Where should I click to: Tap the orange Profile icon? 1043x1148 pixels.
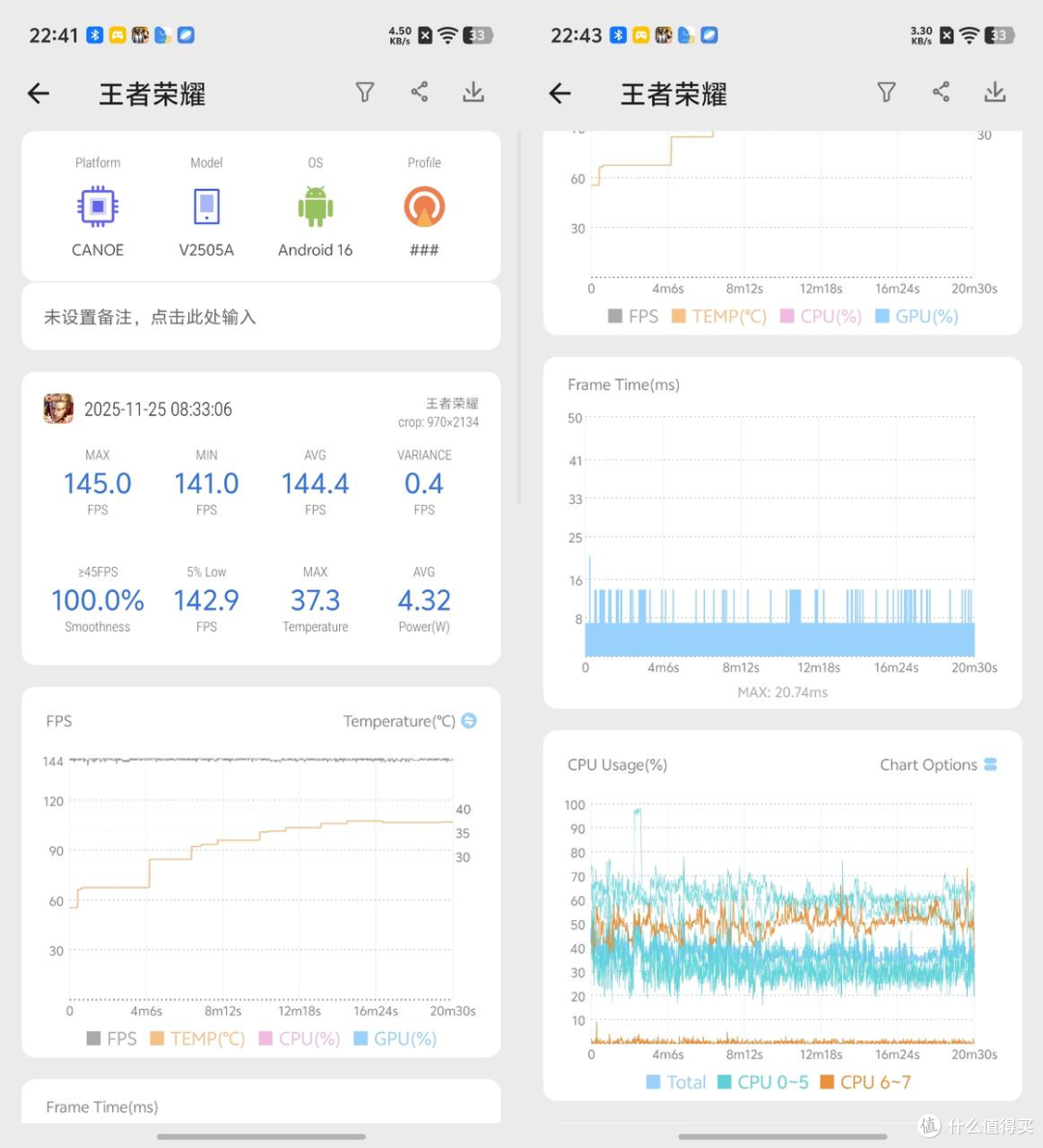pyautogui.click(x=424, y=207)
